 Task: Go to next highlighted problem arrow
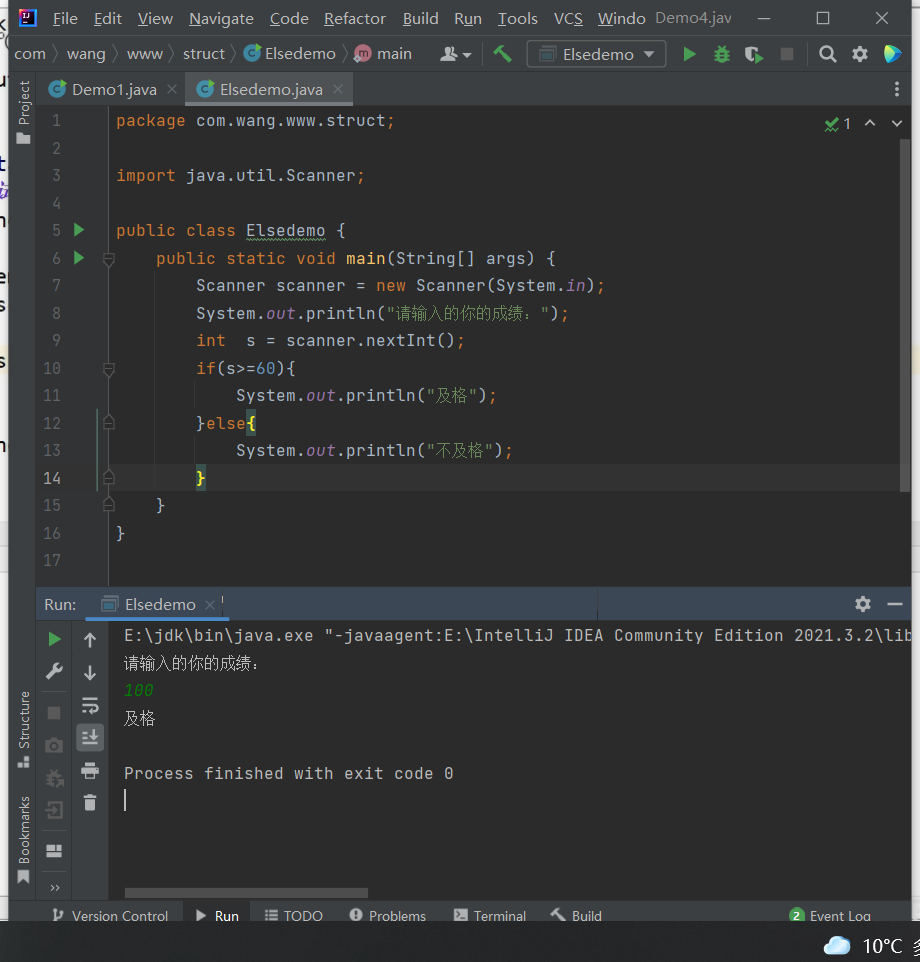897,123
